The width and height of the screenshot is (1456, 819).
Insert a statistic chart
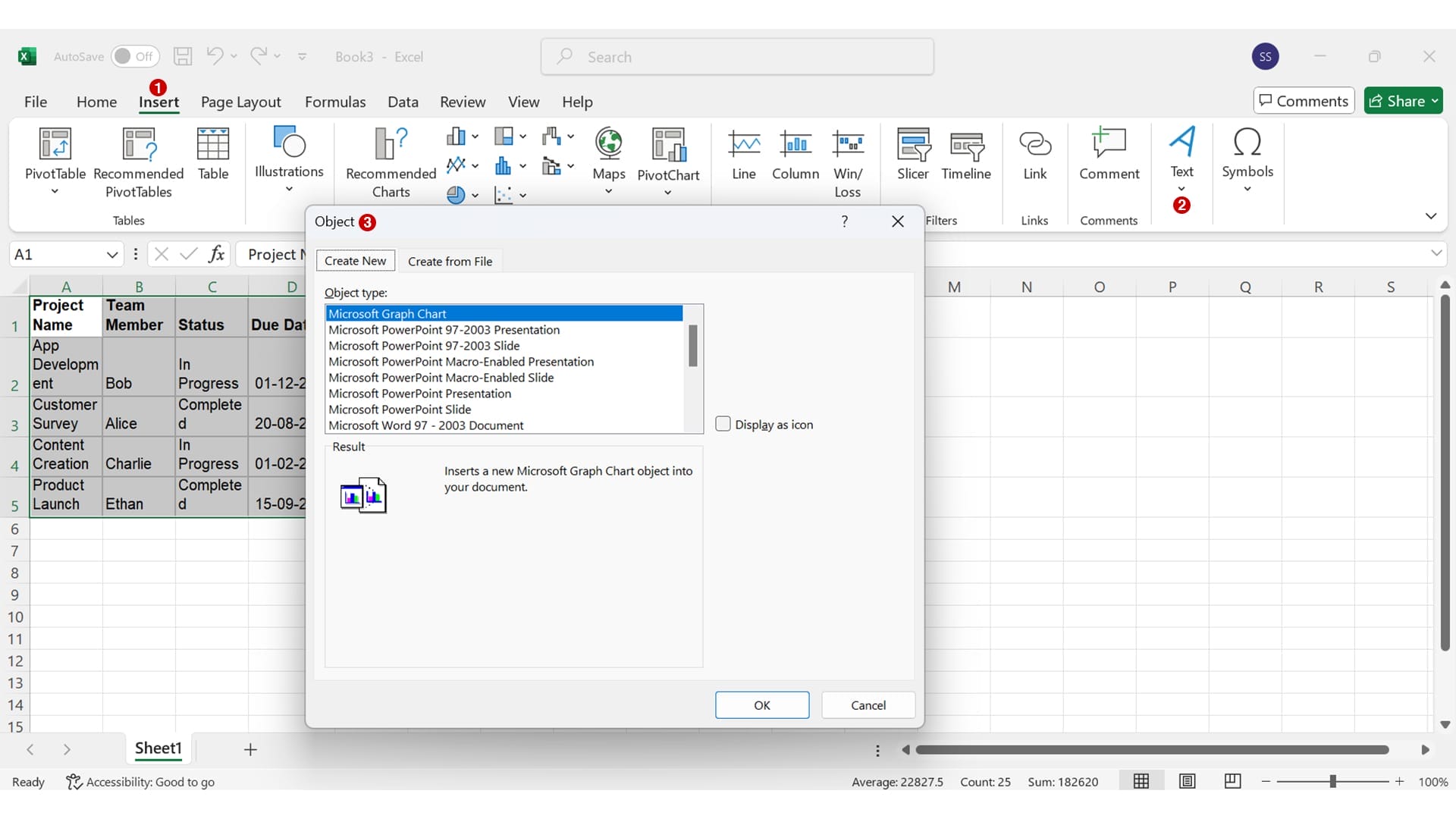[510, 165]
